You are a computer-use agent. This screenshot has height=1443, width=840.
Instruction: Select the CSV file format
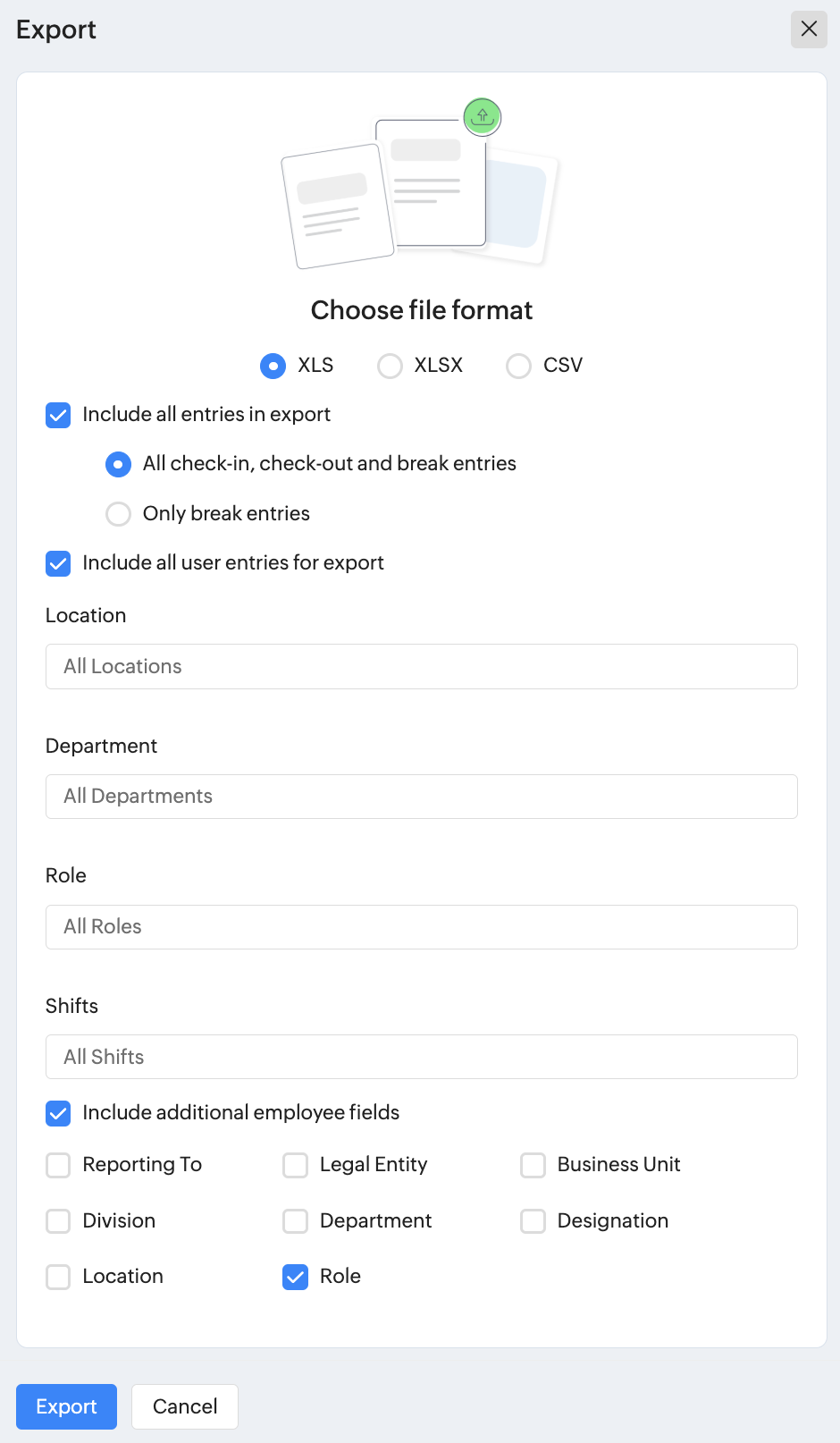pos(519,366)
